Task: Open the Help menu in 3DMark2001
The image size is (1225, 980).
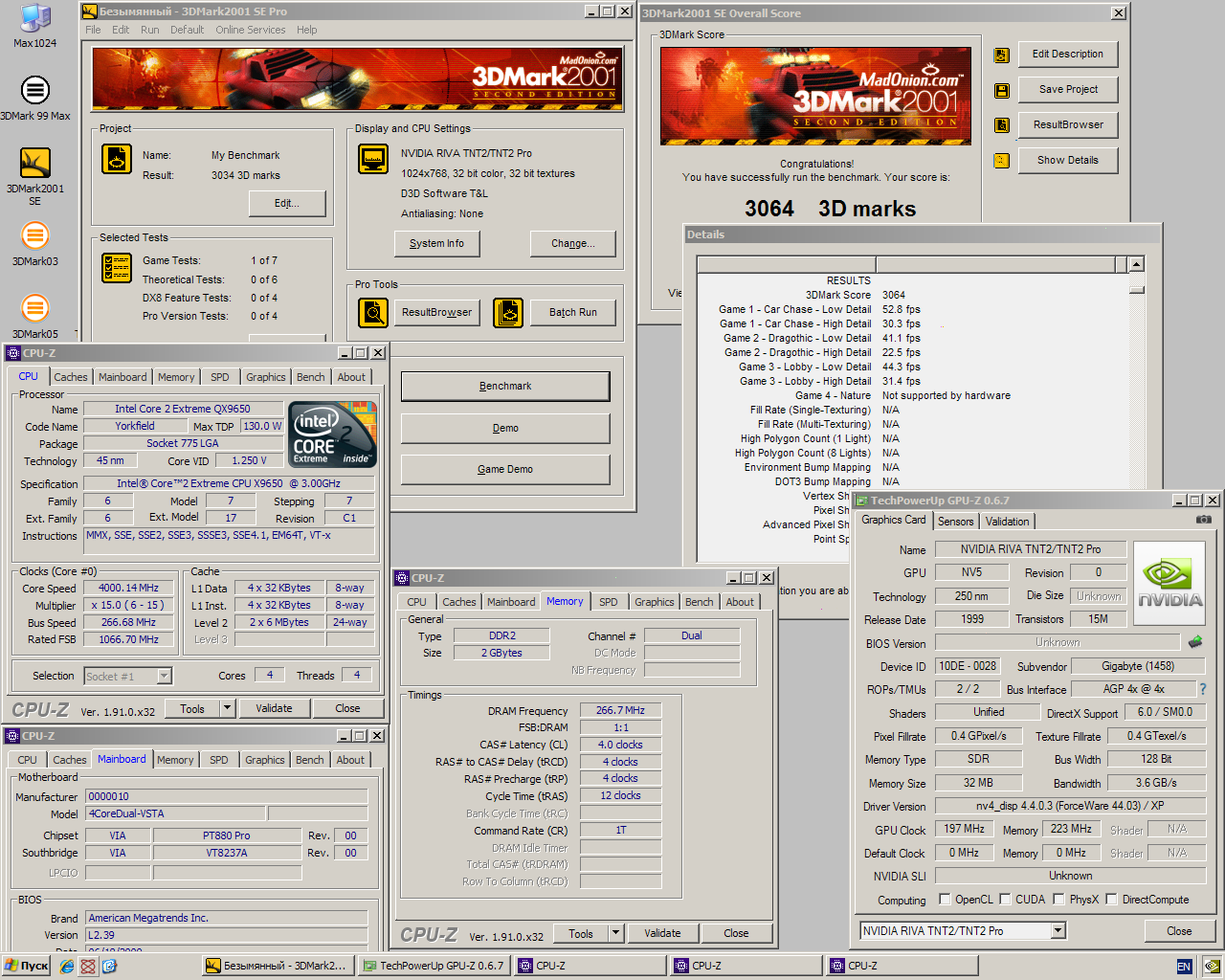Action: pos(306,30)
